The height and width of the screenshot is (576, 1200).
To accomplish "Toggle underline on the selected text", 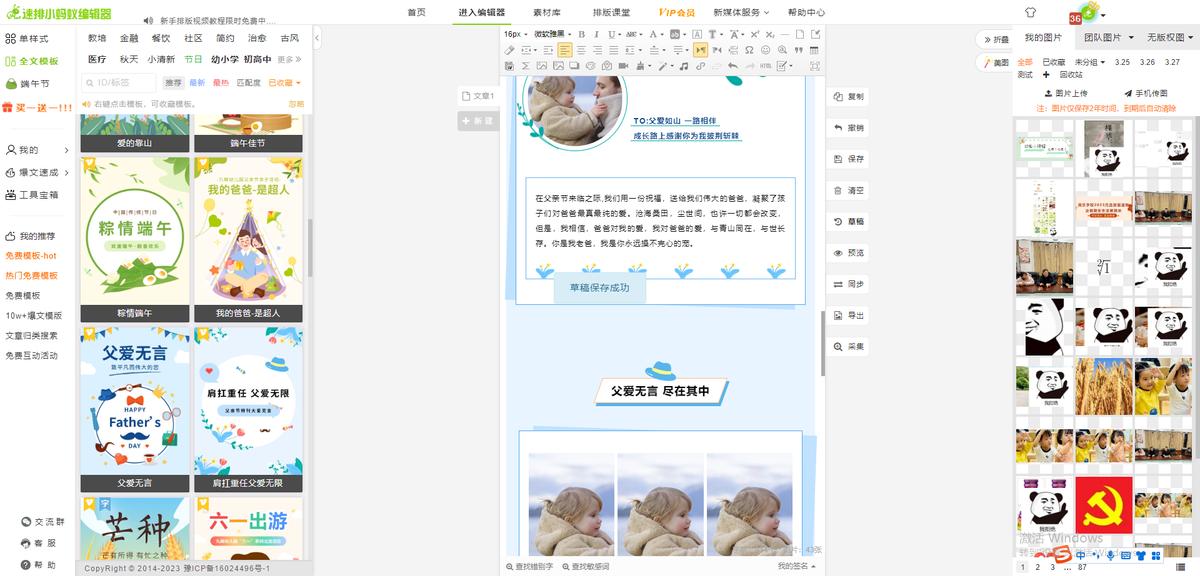I will coord(611,35).
